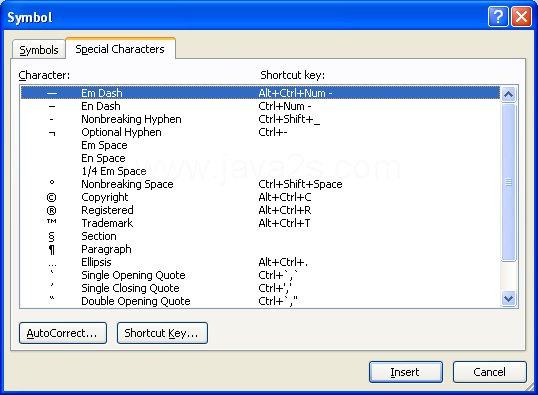Select Em Space in the list
Image resolution: width=538 pixels, height=395 pixels.
point(260,145)
